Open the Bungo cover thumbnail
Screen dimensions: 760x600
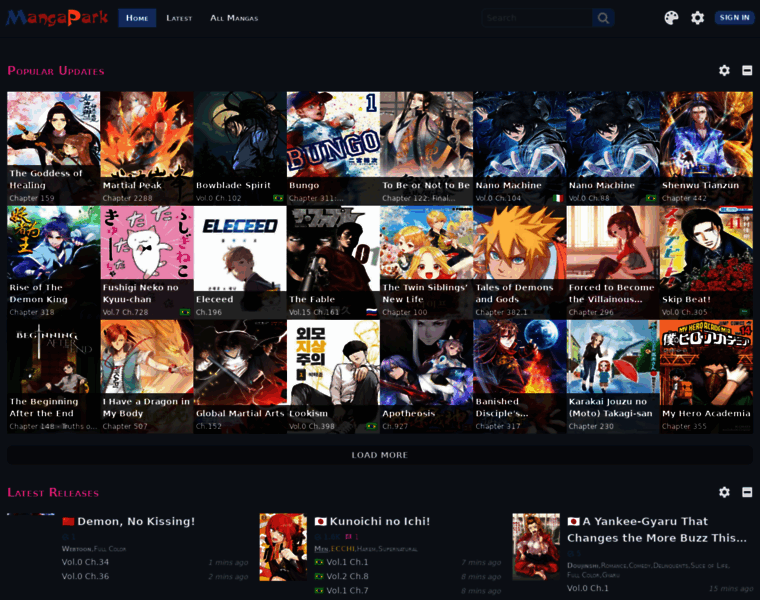click(x=333, y=147)
